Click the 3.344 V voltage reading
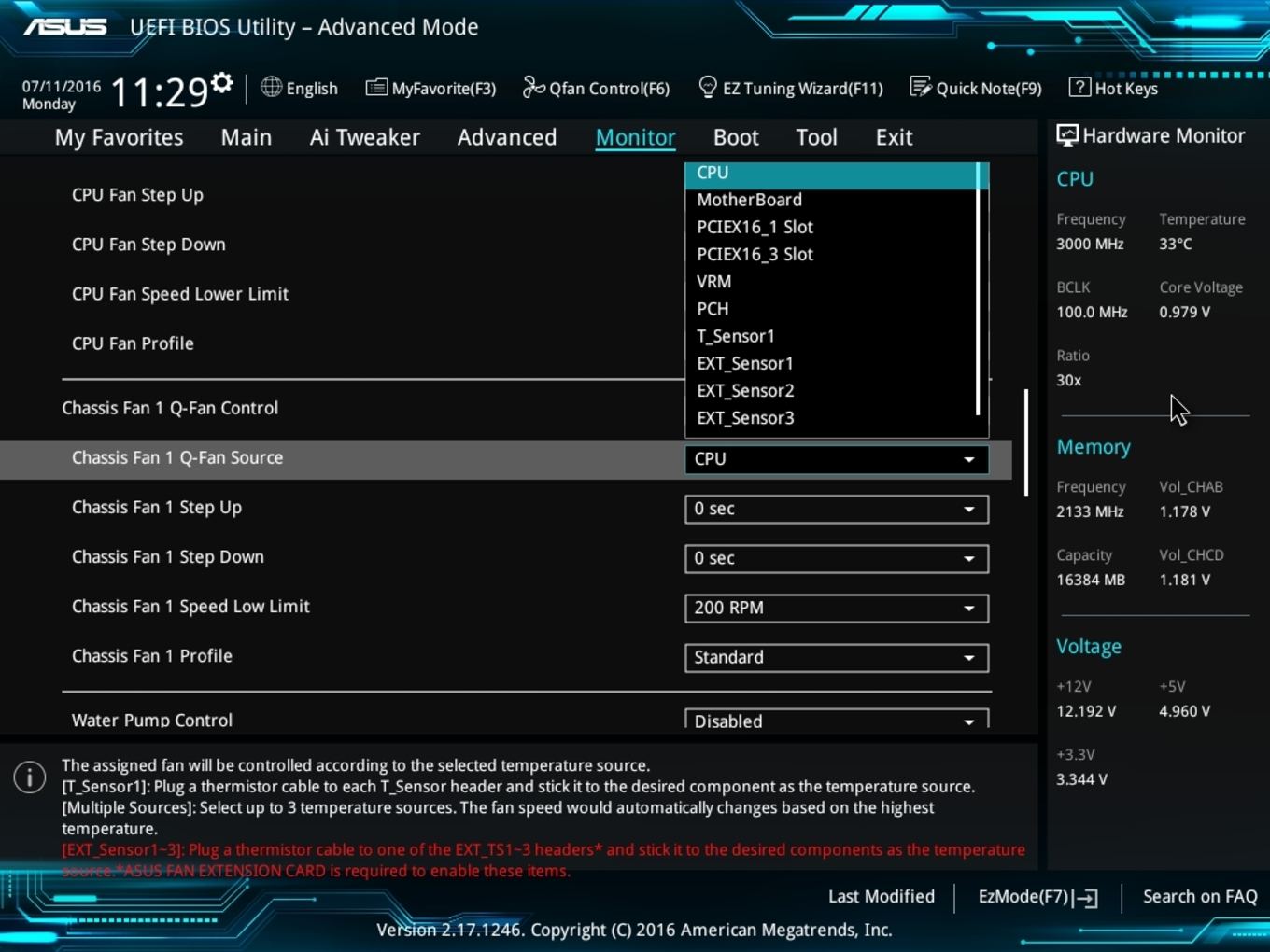Viewport: 1270px width, 952px height. point(1081,779)
